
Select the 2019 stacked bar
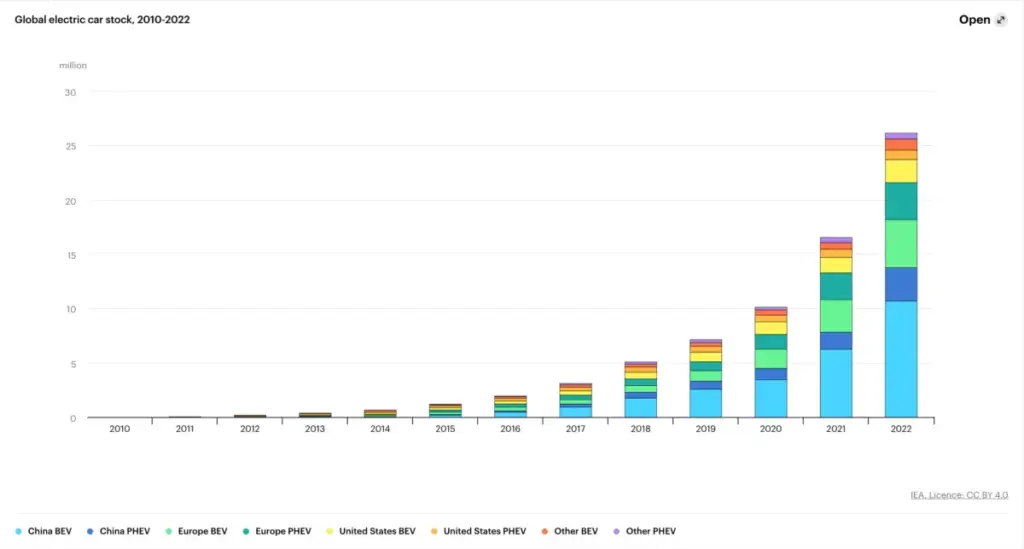tap(706, 378)
